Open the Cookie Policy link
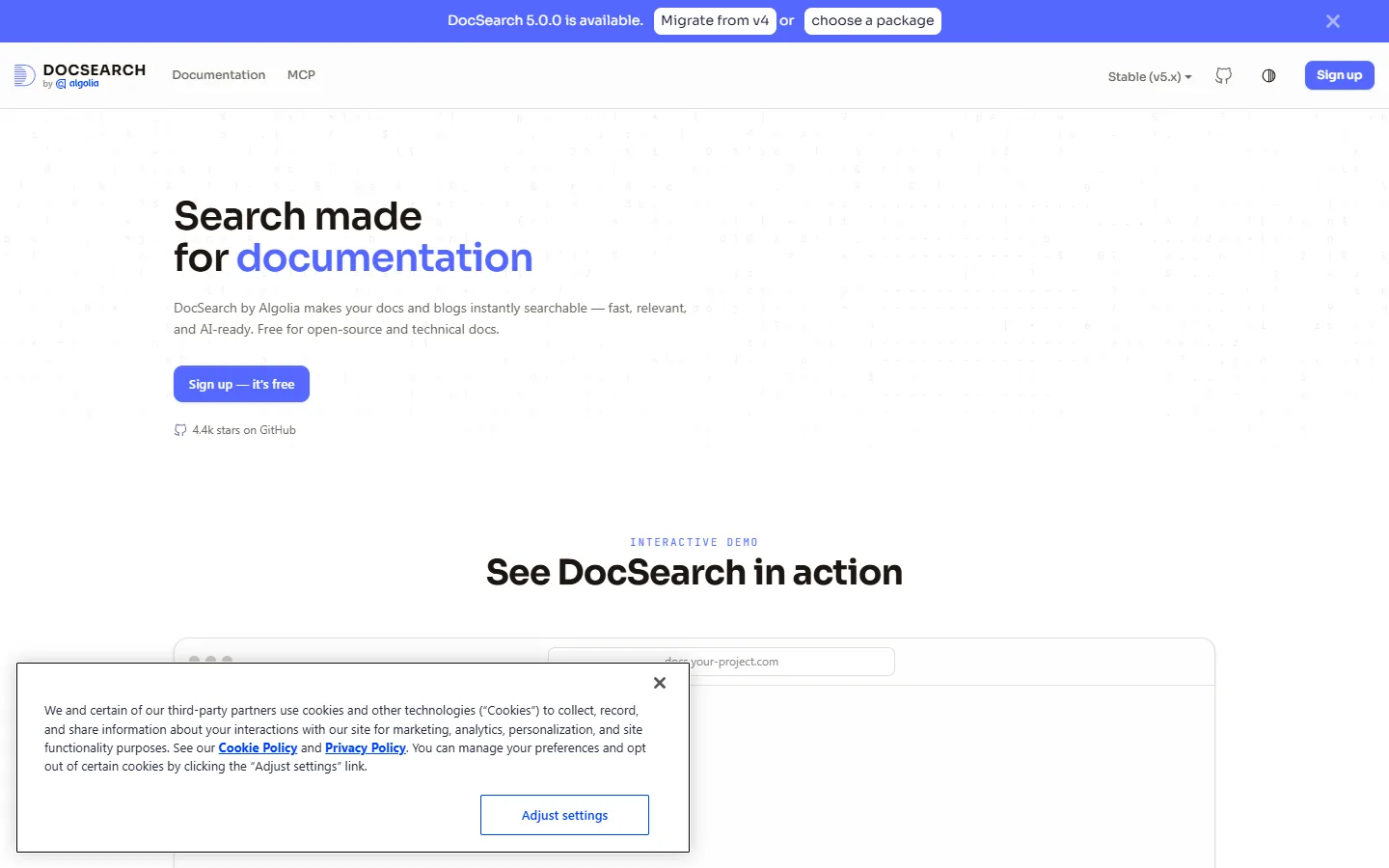 (258, 747)
